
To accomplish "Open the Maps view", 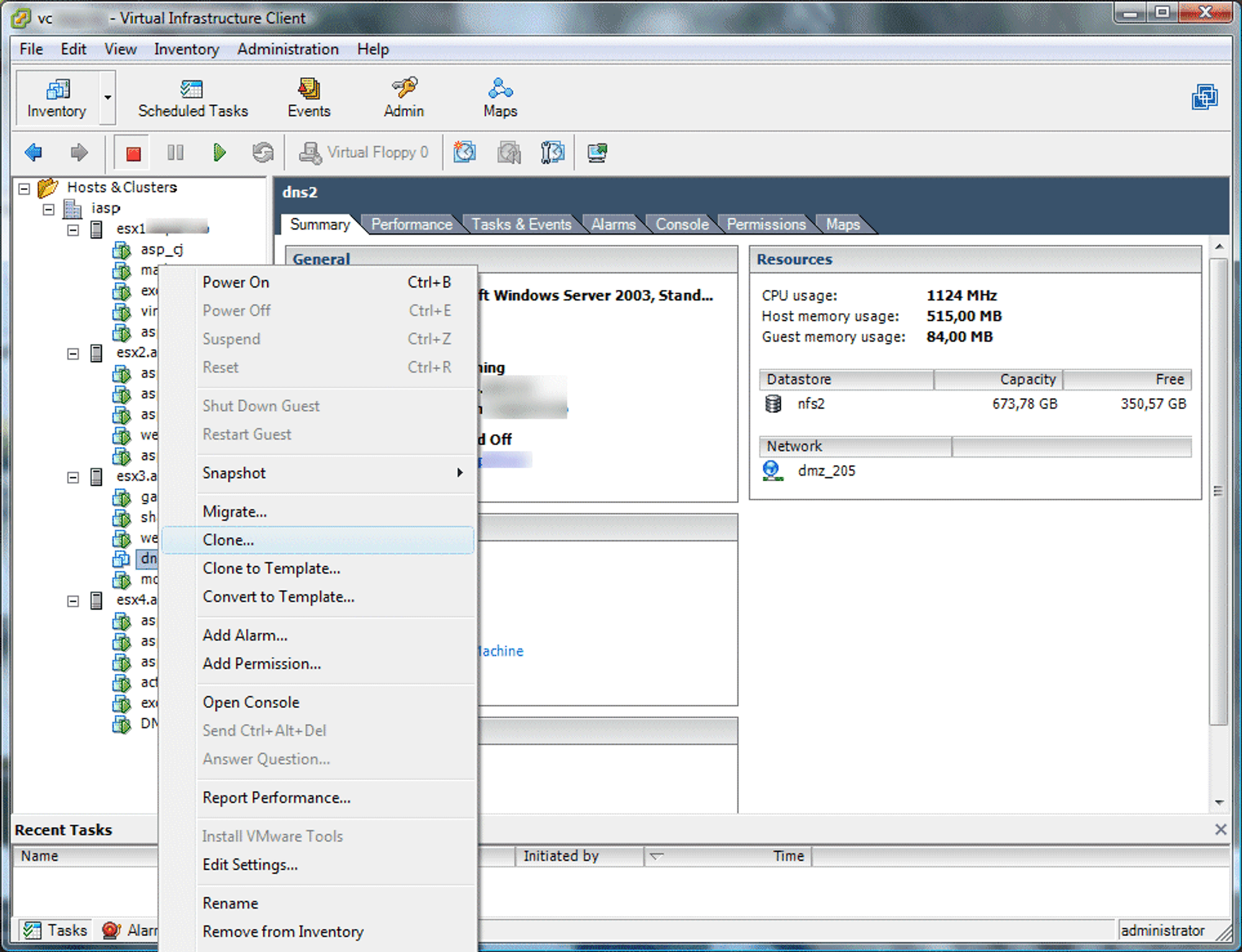I will [x=500, y=97].
